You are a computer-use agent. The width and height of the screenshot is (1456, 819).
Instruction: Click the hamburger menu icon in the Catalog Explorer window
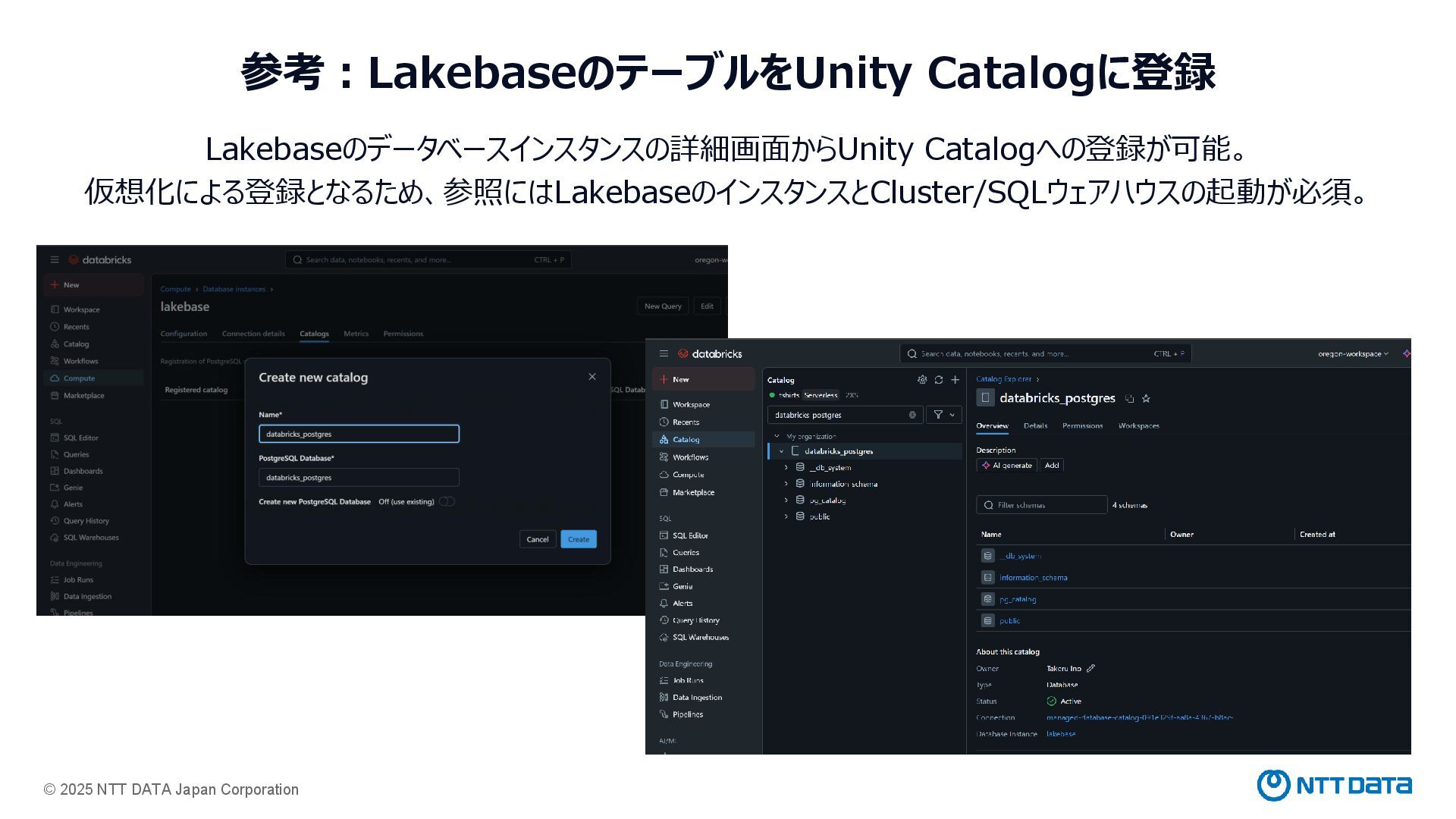pyautogui.click(x=664, y=354)
